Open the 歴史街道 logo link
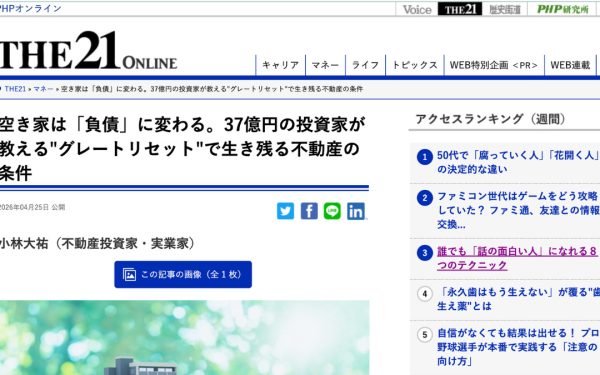The height and width of the screenshot is (375, 600). (x=505, y=9)
